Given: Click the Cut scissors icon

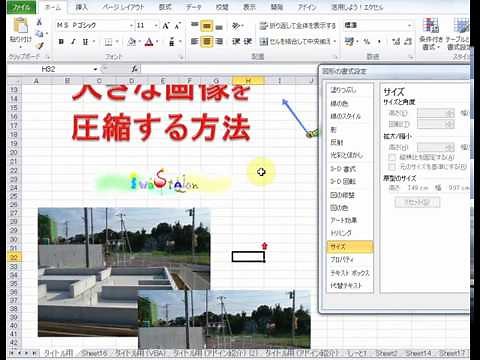Looking at the screenshot, I should [39, 22].
